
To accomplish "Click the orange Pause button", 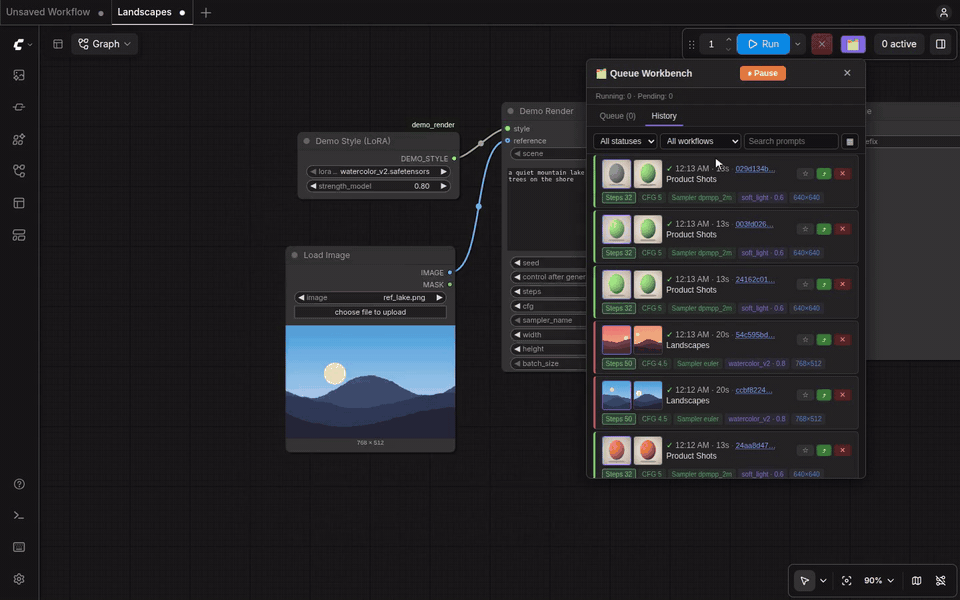I will click(x=763, y=73).
